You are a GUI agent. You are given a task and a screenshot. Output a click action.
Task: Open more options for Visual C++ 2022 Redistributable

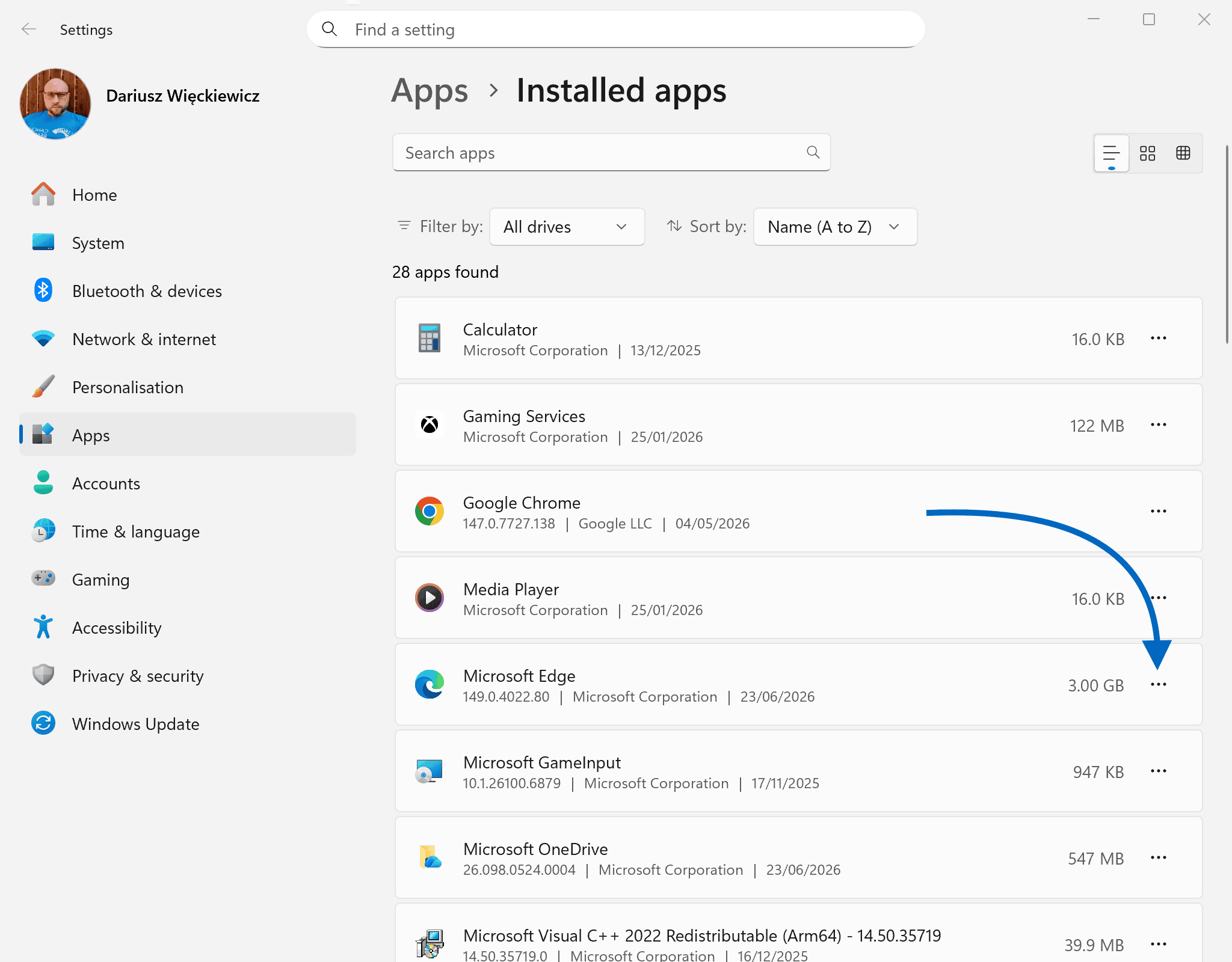[x=1159, y=944]
